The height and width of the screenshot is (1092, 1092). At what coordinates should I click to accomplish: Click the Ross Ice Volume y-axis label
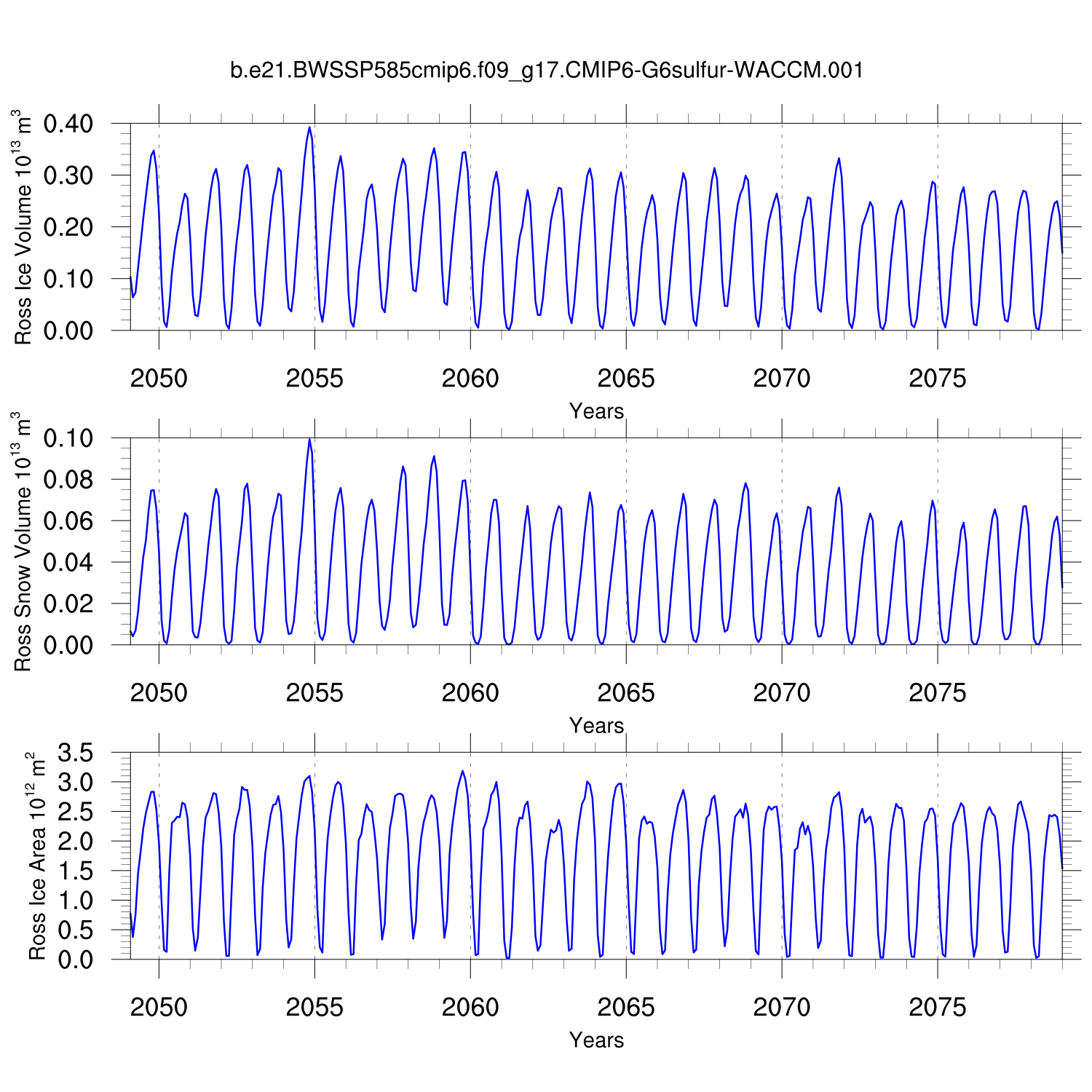point(23,227)
